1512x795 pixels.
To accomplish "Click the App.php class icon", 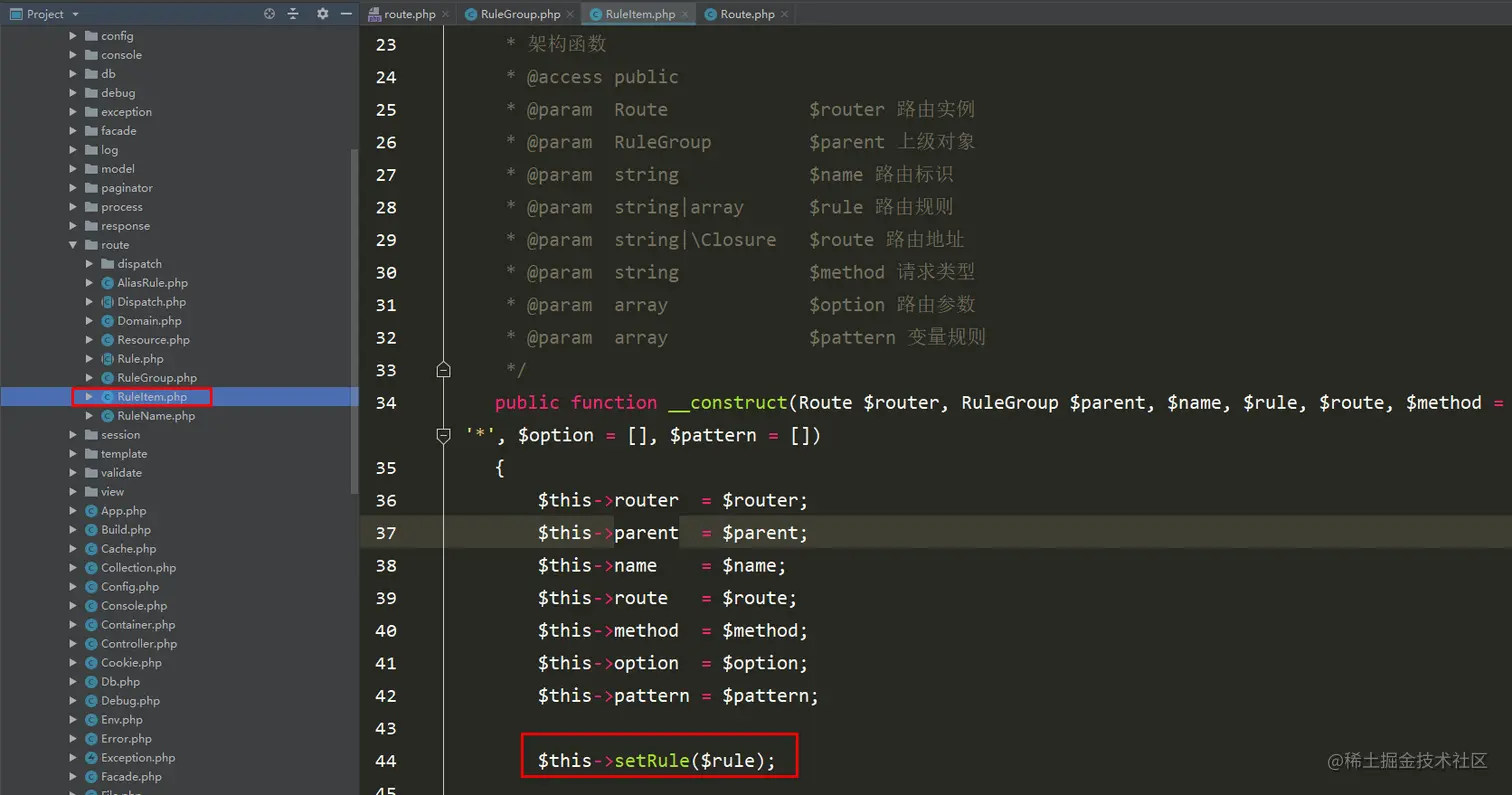I will [91, 511].
